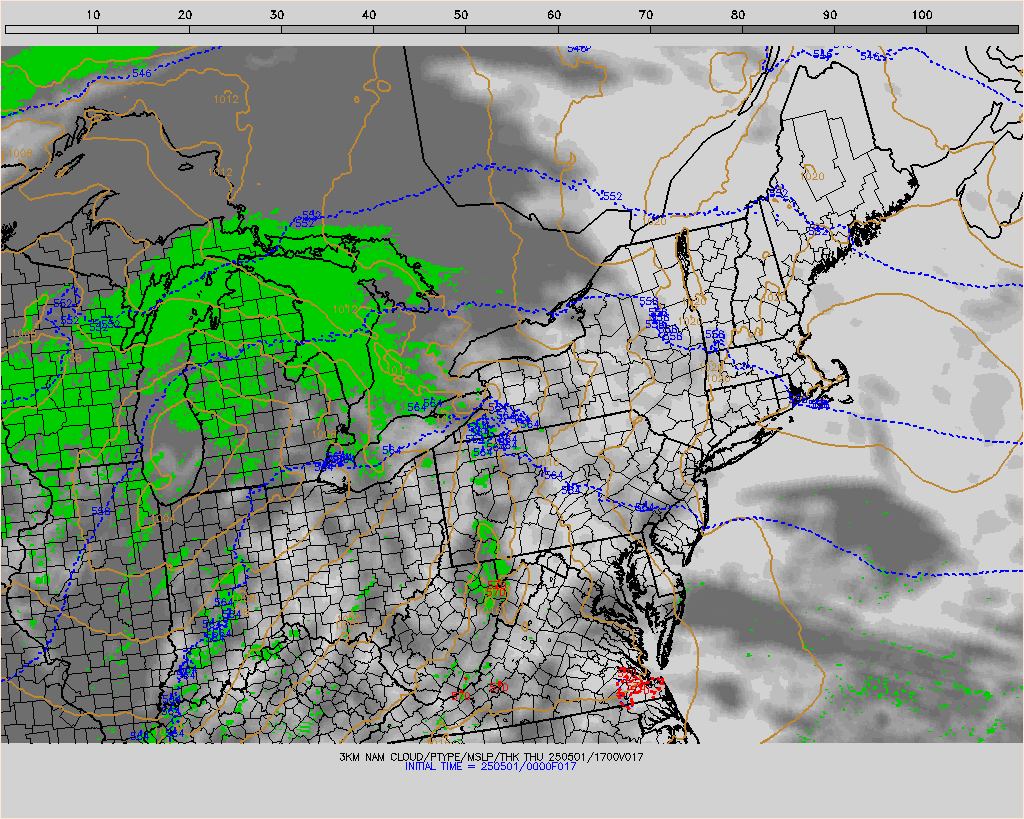Select the blue INITIAL TIME = 250501/0000F017 line
This screenshot has height=819, width=1024.
pos(490,766)
